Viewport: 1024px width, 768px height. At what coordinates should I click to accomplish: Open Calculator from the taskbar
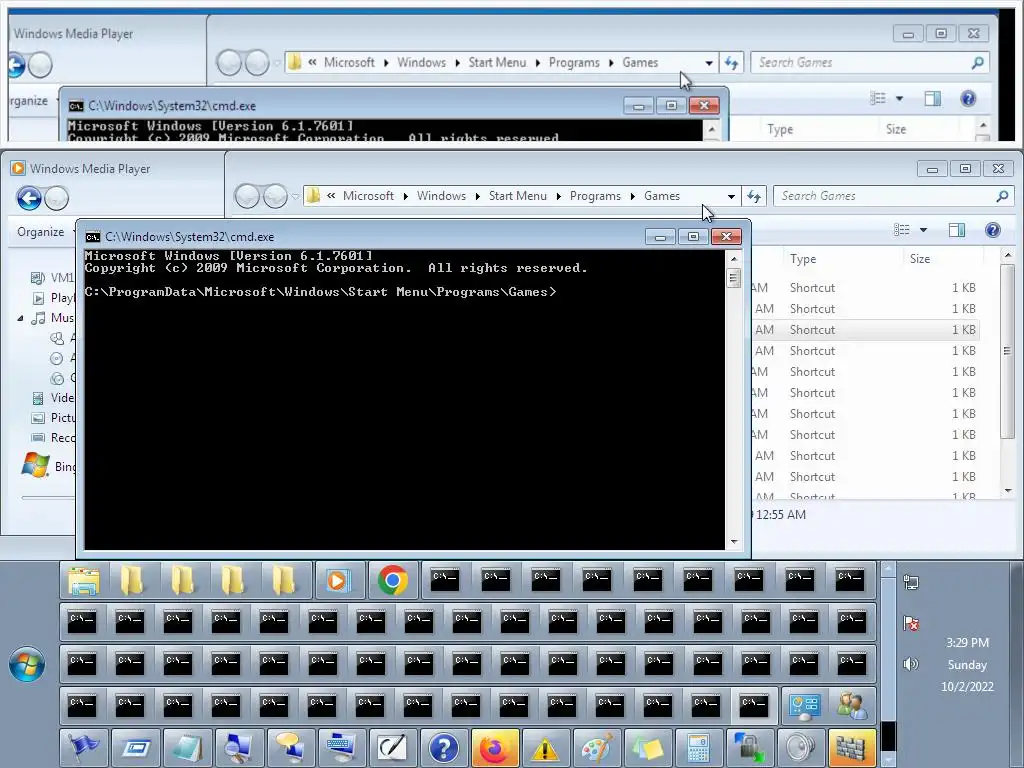pos(698,748)
